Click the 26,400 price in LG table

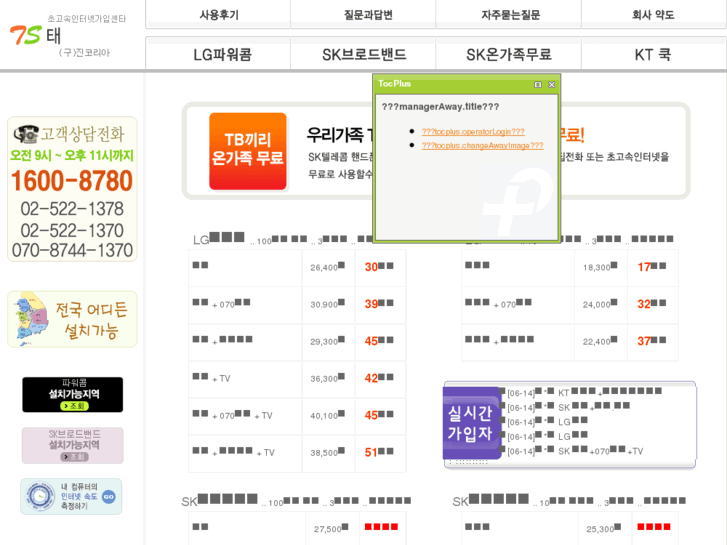(327, 267)
